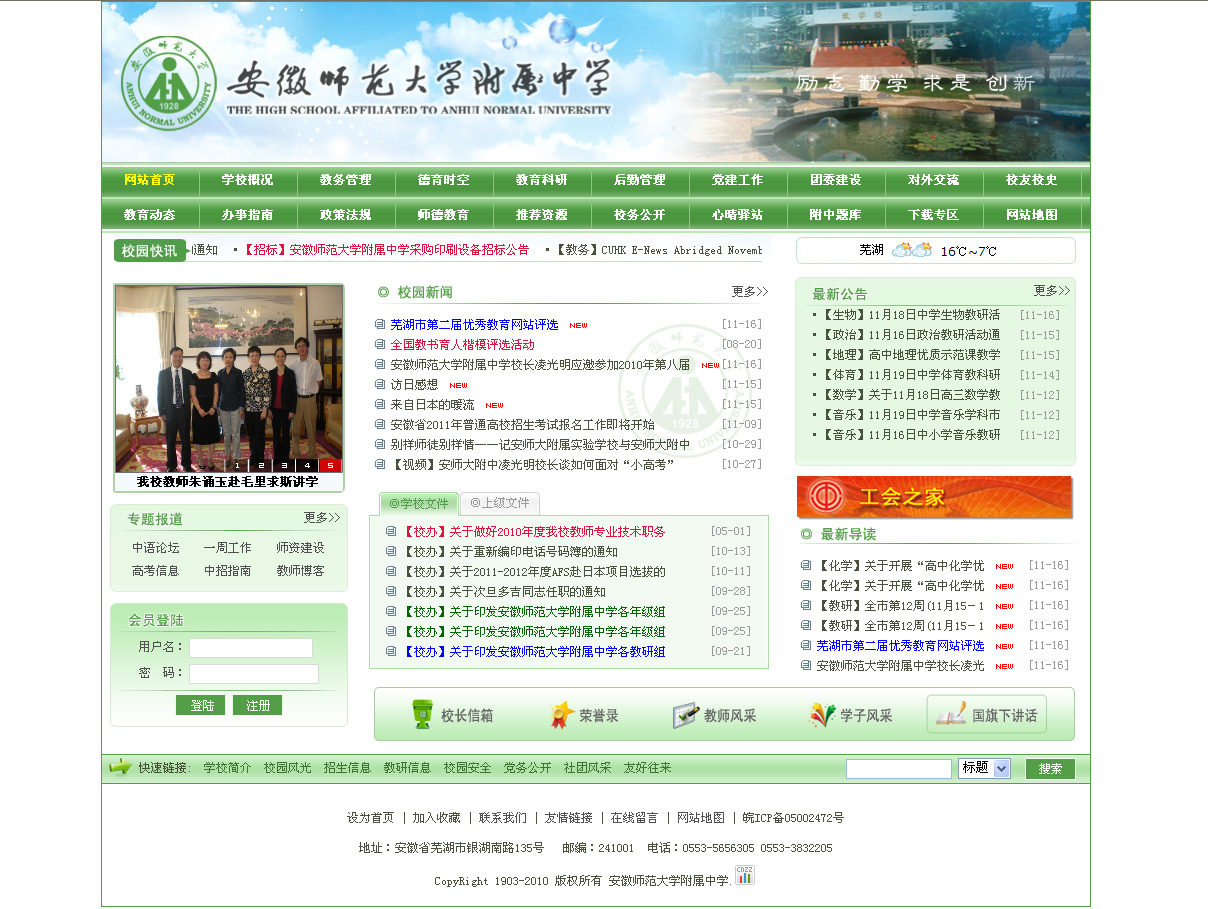The width and height of the screenshot is (1208, 909).
Task: Switch to the 上级文件 tab
Action: [501, 503]
